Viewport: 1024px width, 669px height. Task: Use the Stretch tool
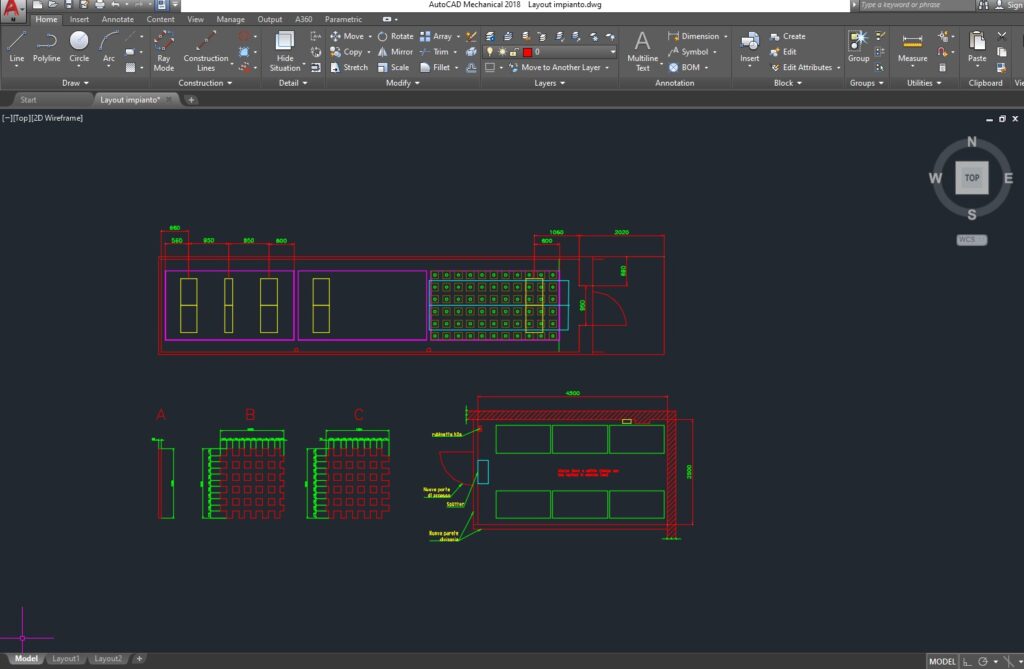tap(349, 67)
